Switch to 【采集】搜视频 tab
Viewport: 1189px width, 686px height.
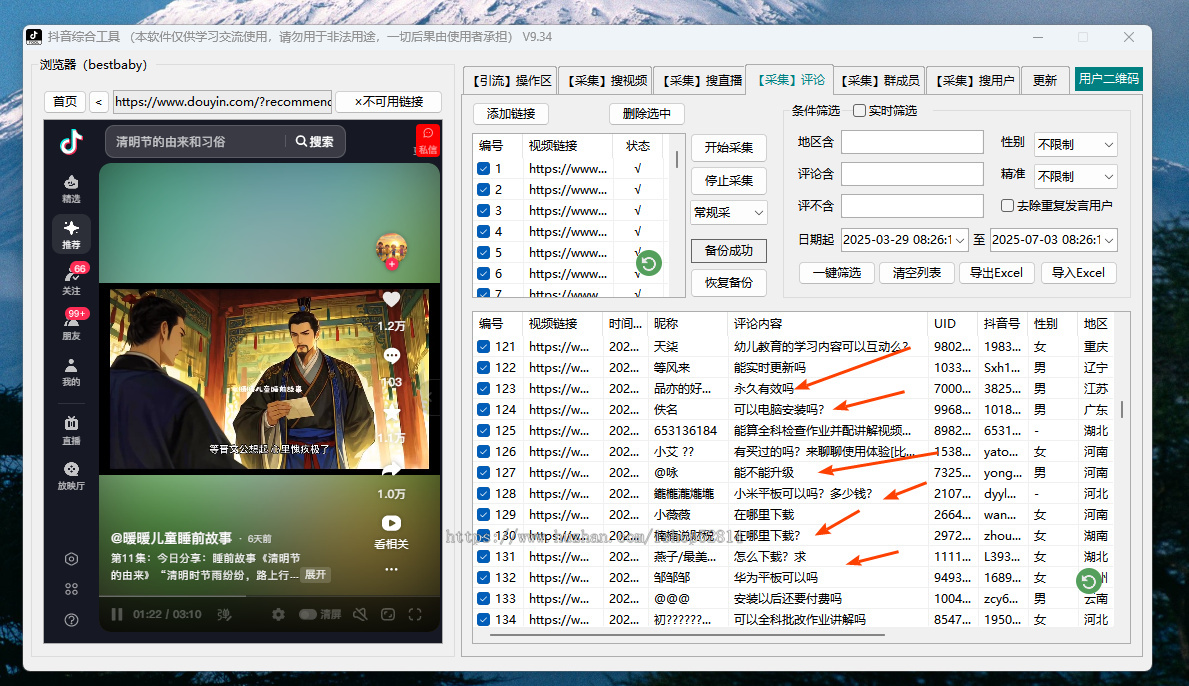pos(606,80)
